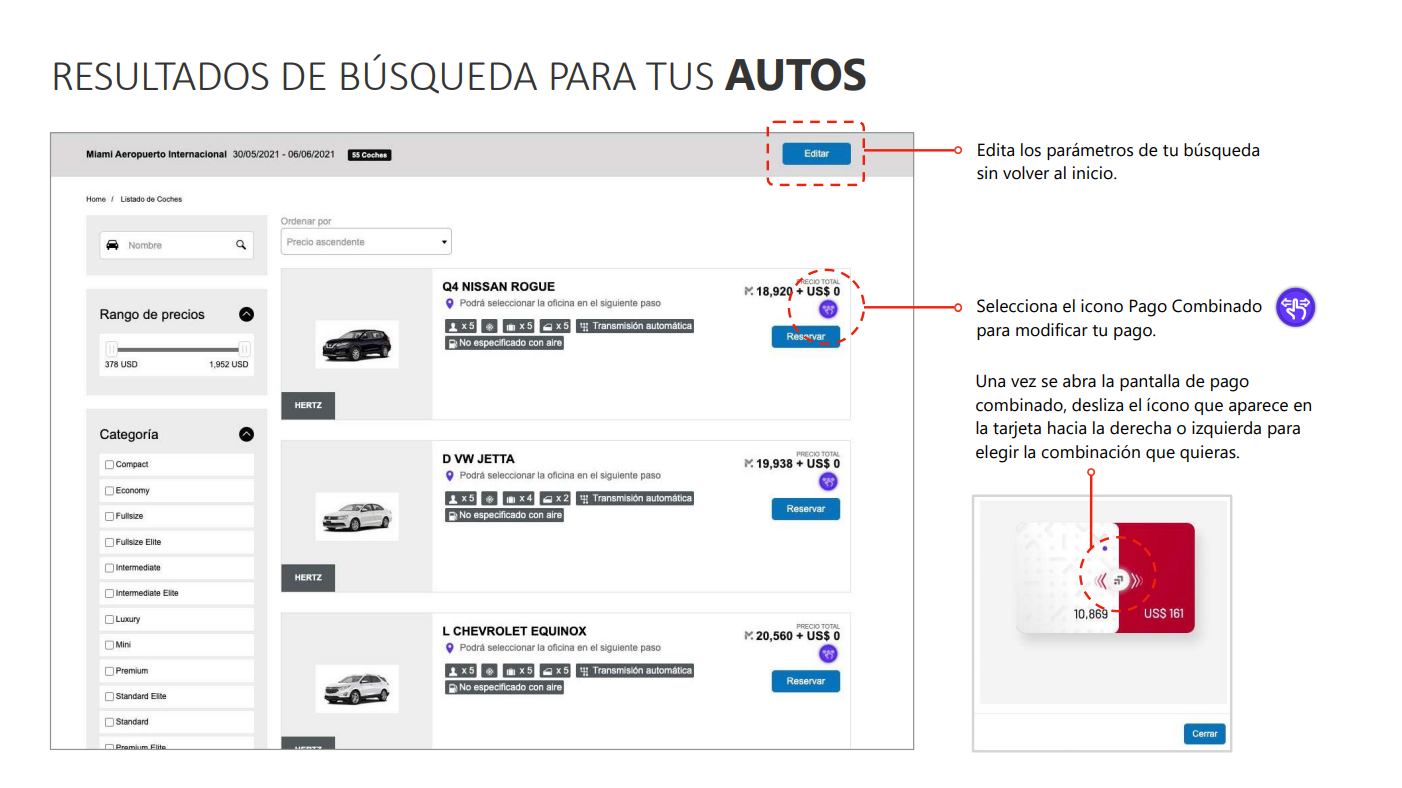Click the Editar search button
Image resolution: width=1402 pixels, height=788 pixels.
[816, 154]
